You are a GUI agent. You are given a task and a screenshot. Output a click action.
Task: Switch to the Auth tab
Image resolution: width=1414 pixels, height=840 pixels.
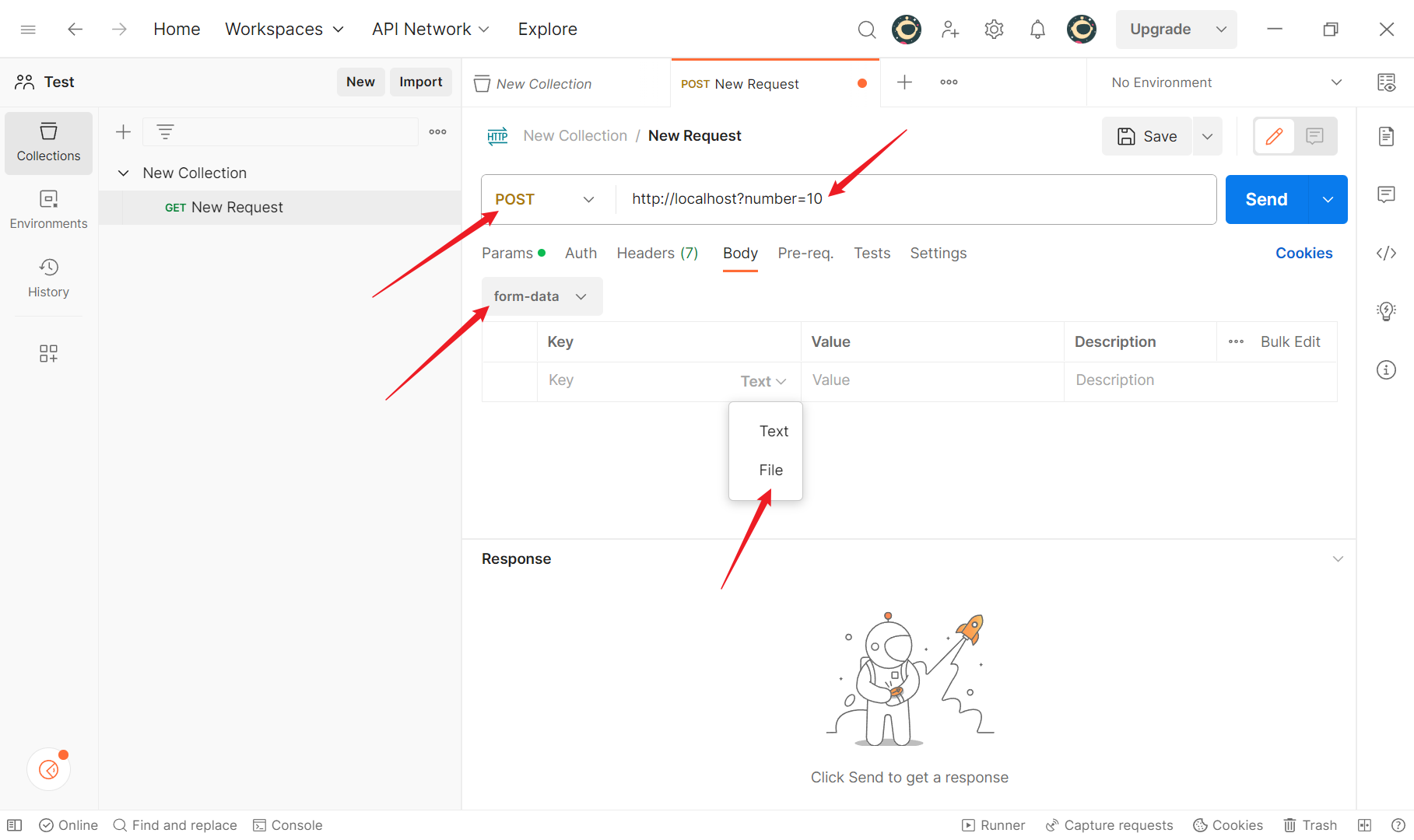point(581,254)
